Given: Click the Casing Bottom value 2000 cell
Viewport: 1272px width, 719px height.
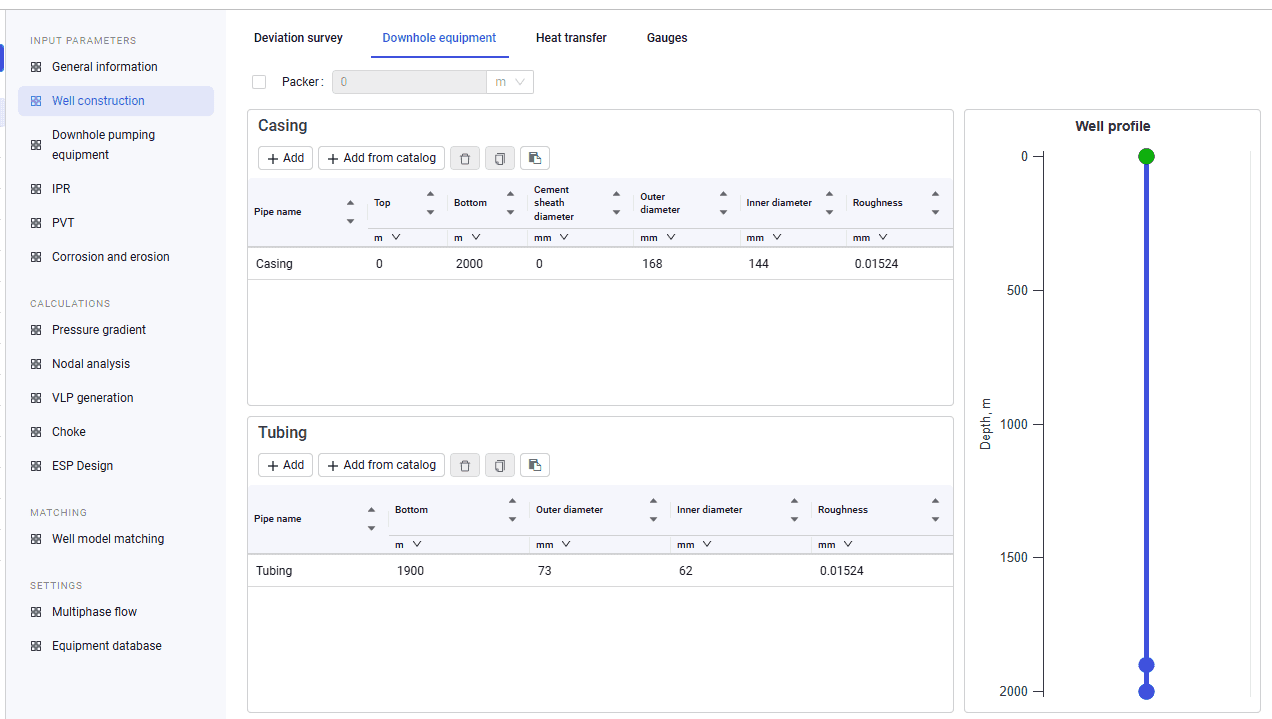Looking at the screenshot, I should (x=487, y=264).
